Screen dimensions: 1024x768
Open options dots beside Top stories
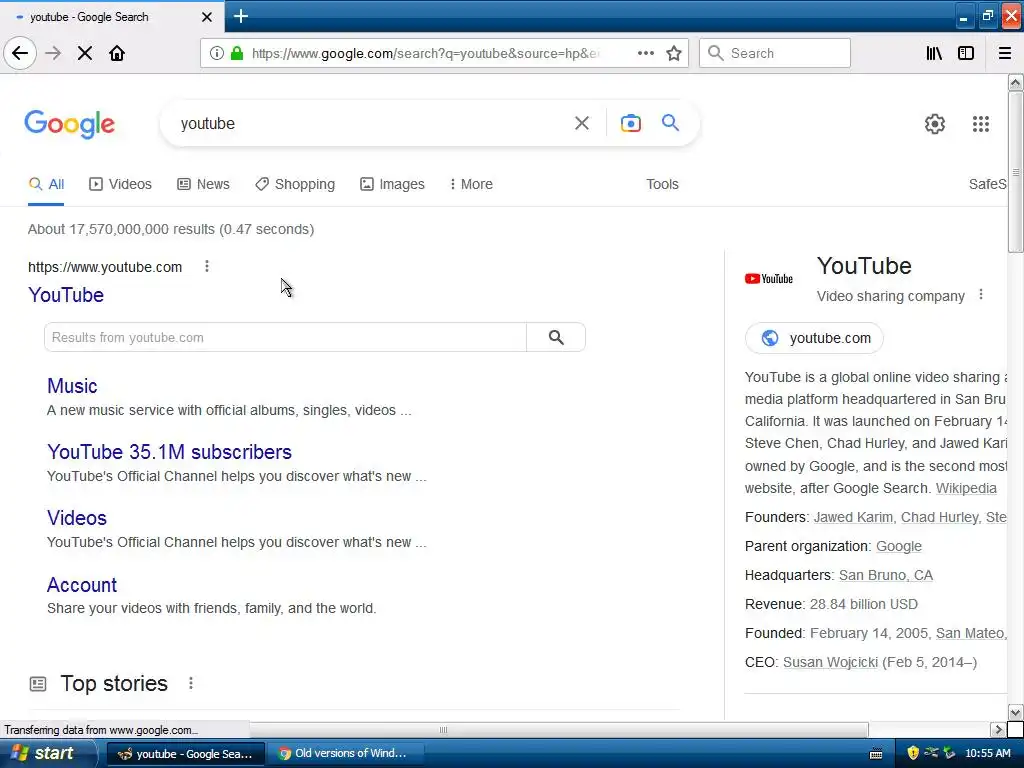[x=191, y=683]
